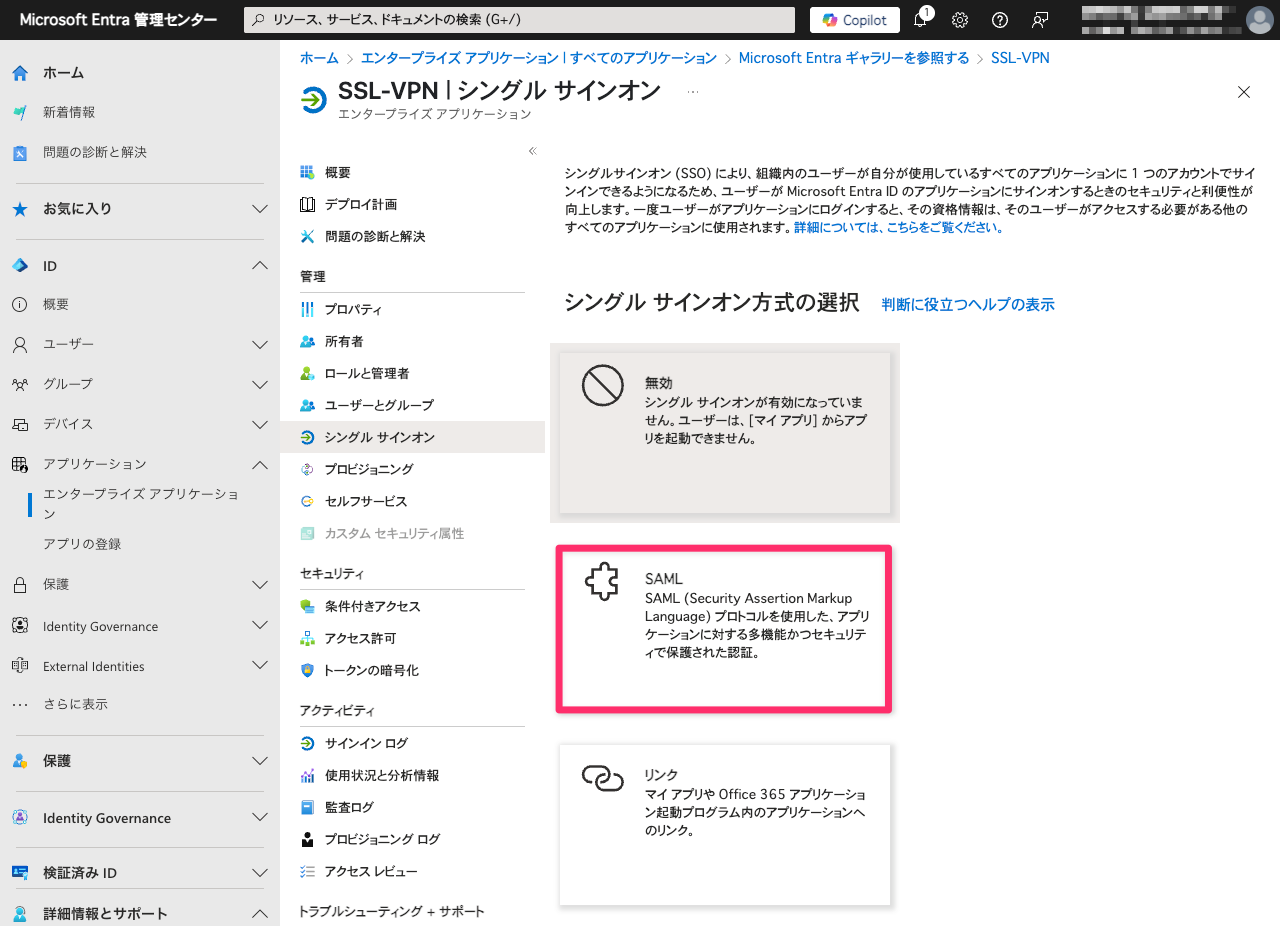
Task: Open the user account avatar
Action: 1259,20
